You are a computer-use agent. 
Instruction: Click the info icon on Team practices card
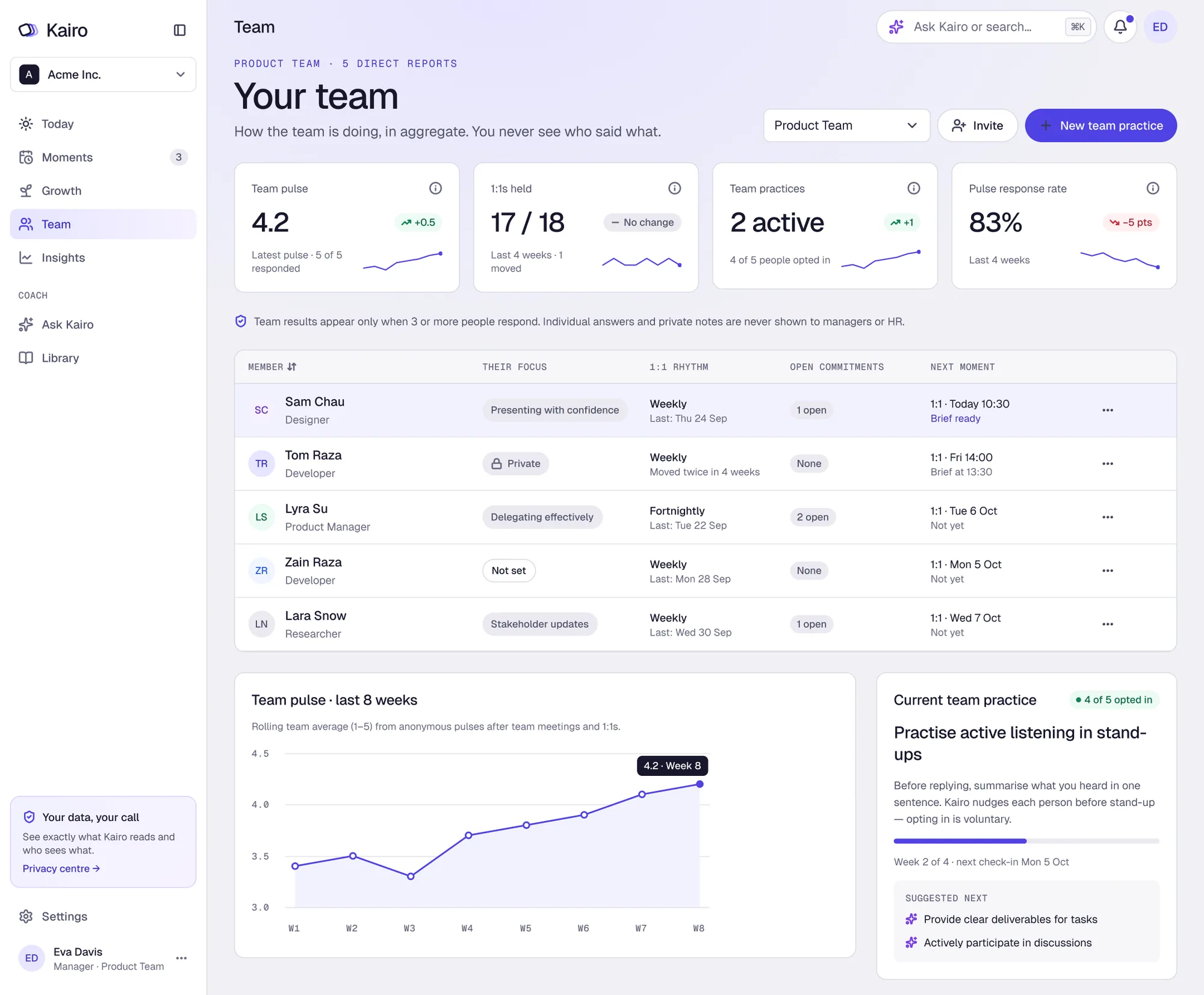(913, 188)
